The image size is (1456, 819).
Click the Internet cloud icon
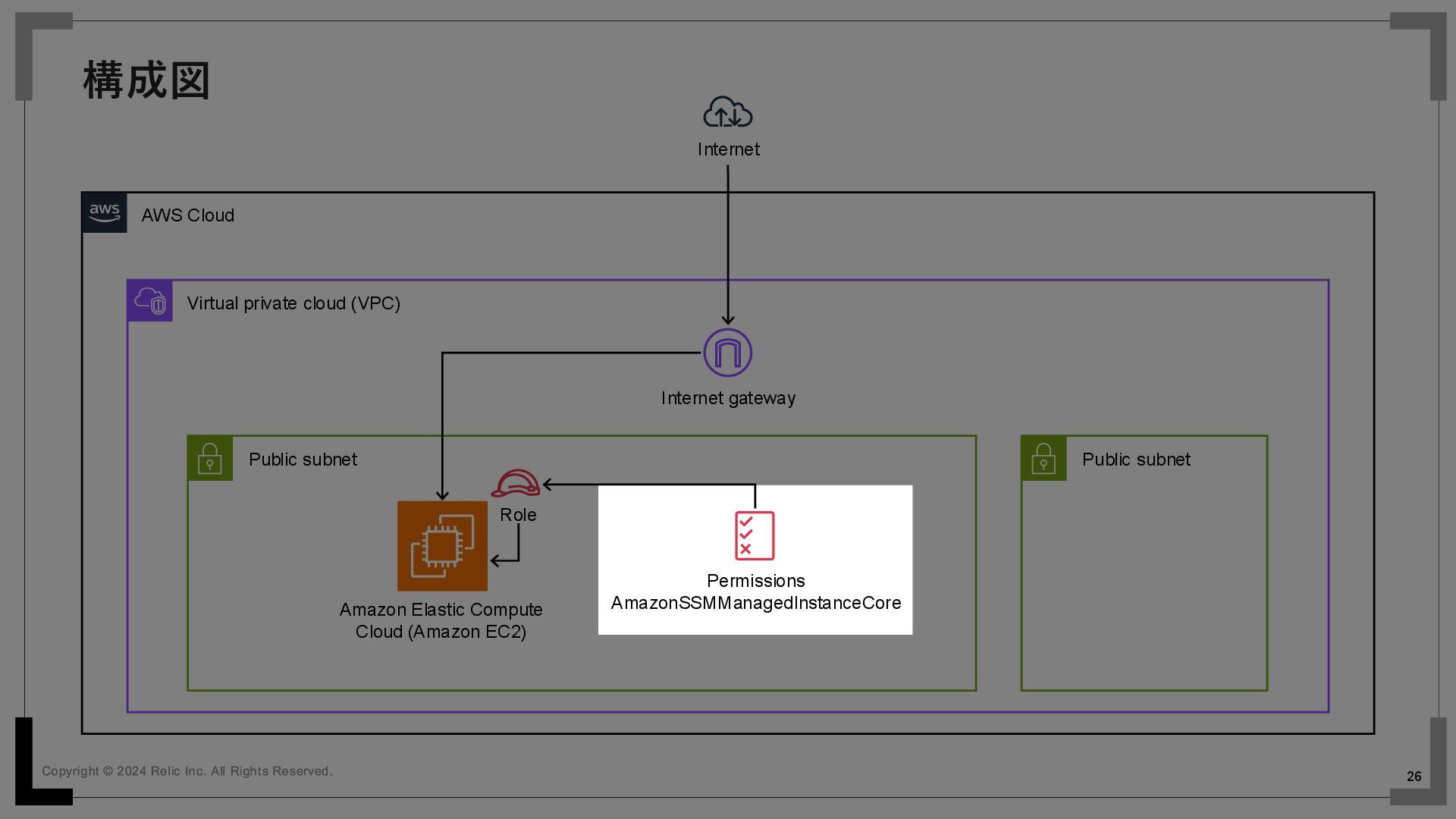click(727, 112)
